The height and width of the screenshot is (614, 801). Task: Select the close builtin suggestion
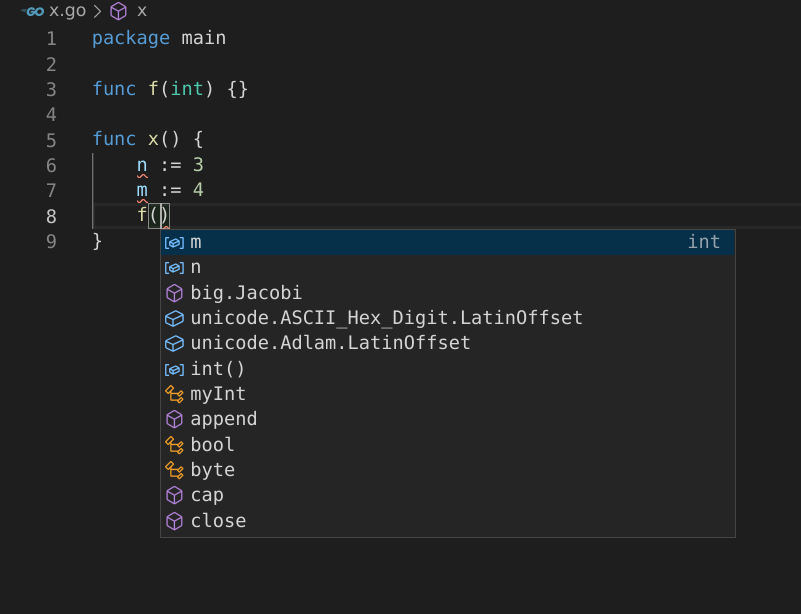[x=218, y=521]
